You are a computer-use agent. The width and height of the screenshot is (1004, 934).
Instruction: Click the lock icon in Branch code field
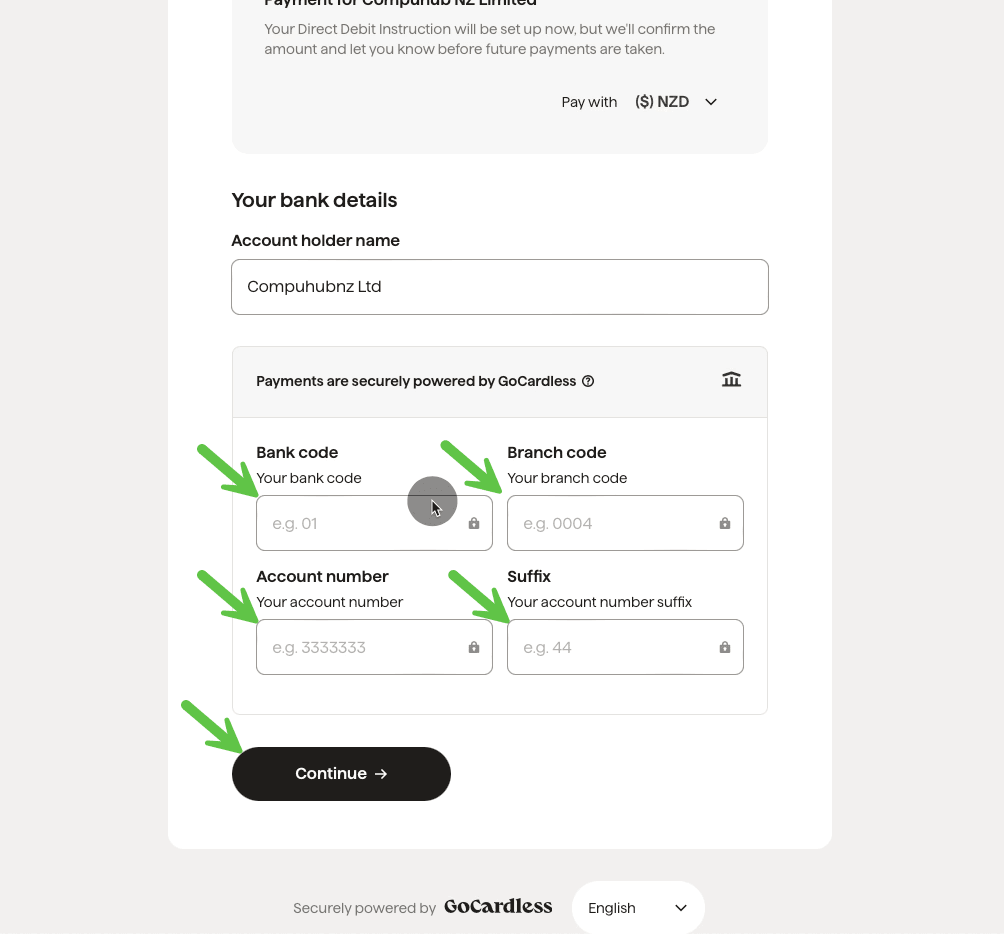pyautogui.click(x=725, y=524)
